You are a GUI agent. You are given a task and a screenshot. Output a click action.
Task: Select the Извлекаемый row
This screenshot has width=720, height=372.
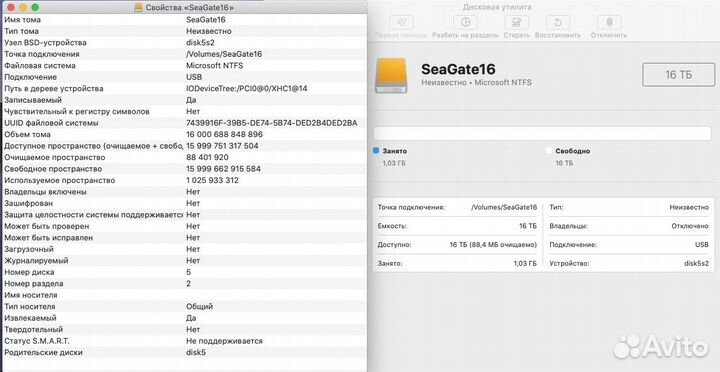(184, 318)
